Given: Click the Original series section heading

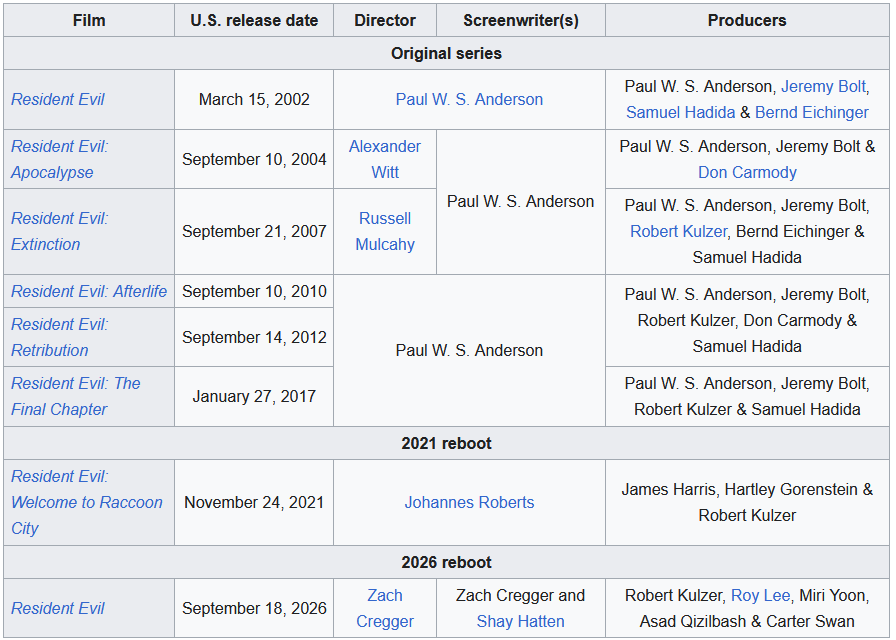Looking at the screenshot, I should point(446,54).
